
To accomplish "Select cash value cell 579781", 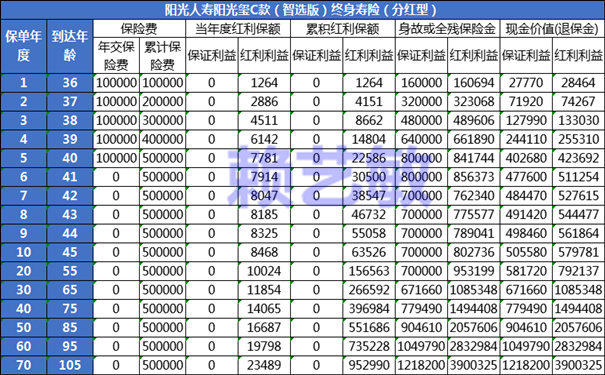I will [x=578, y=253].
